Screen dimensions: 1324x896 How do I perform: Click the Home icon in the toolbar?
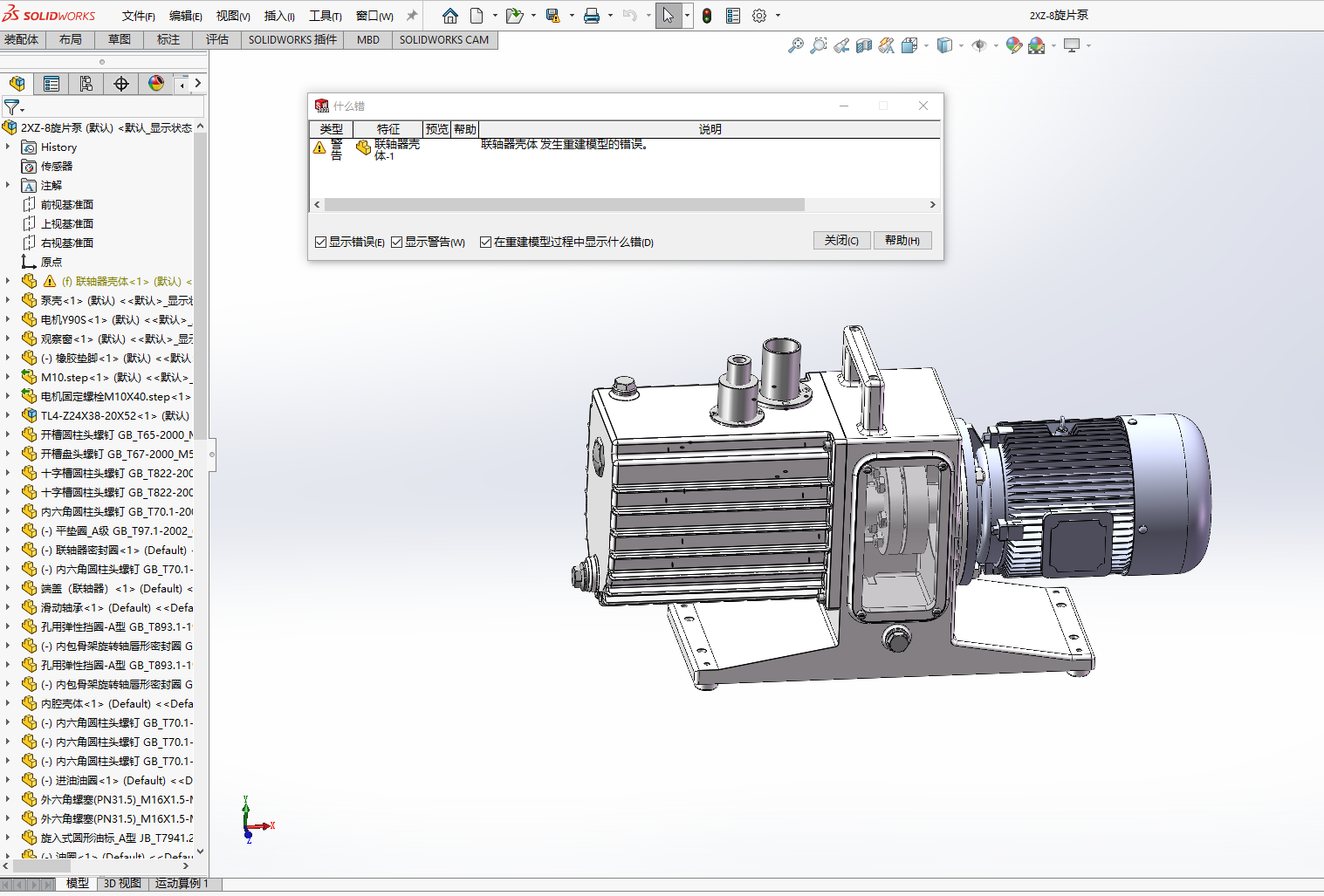[x=450, y=16]
